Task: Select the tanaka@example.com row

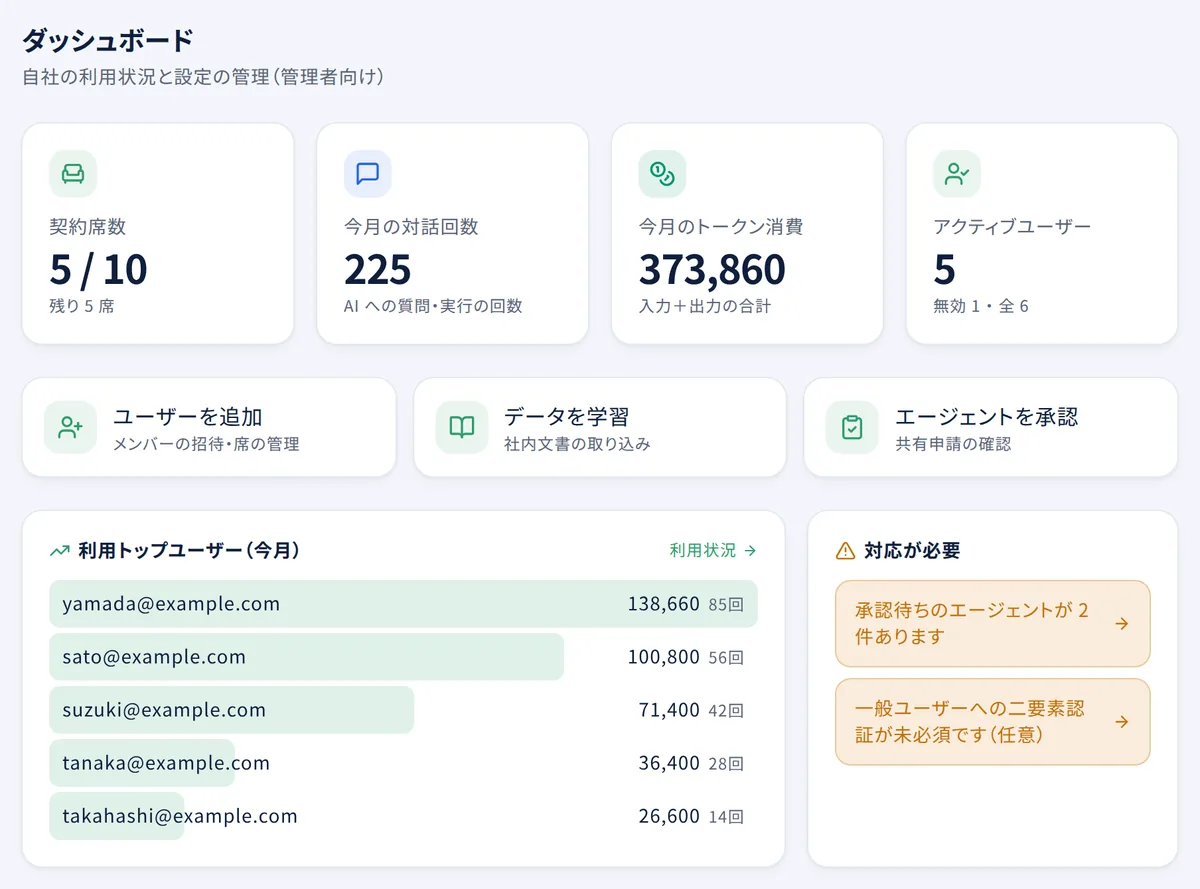Action: 404,763
